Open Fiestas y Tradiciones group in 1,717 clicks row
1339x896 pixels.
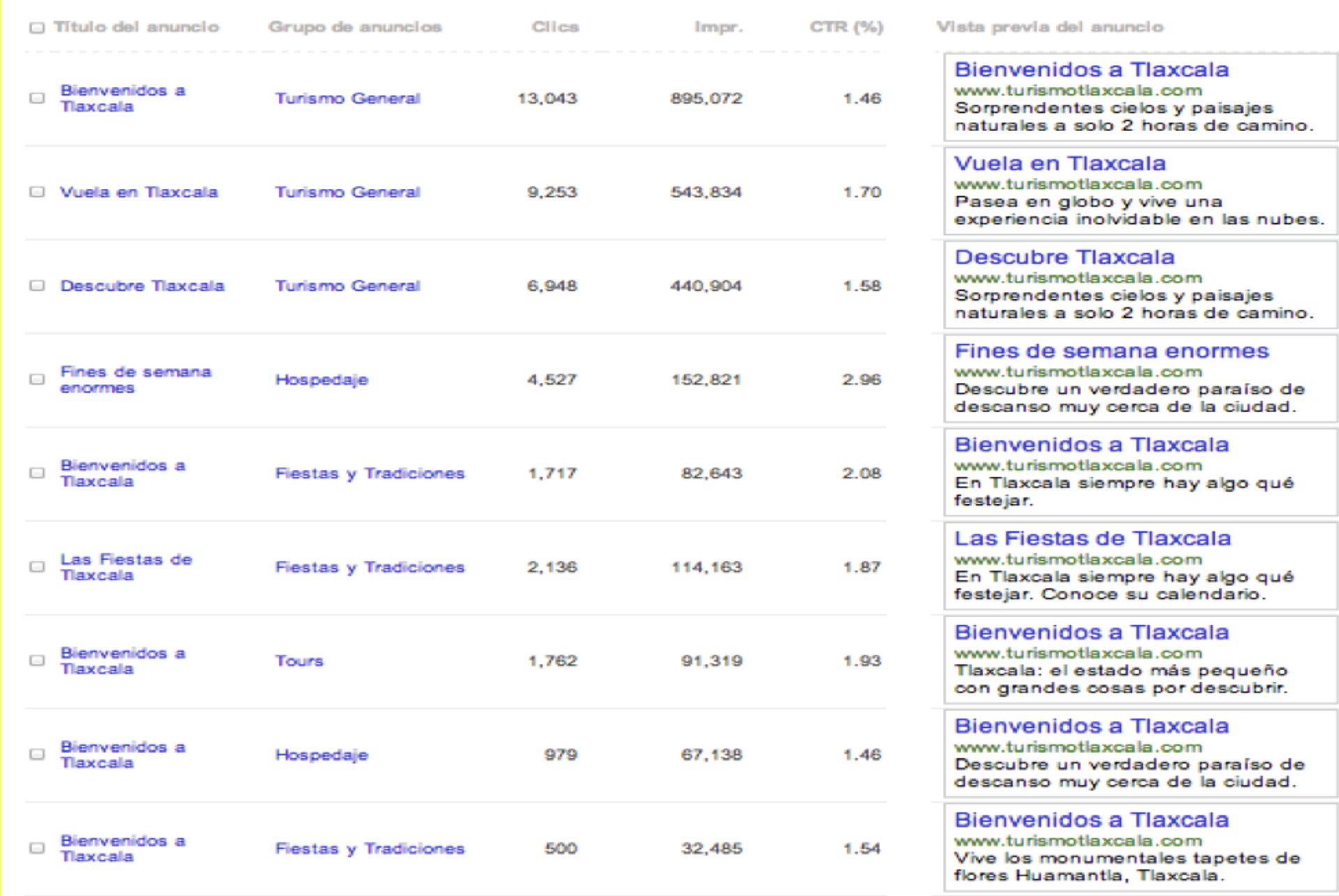370,473
